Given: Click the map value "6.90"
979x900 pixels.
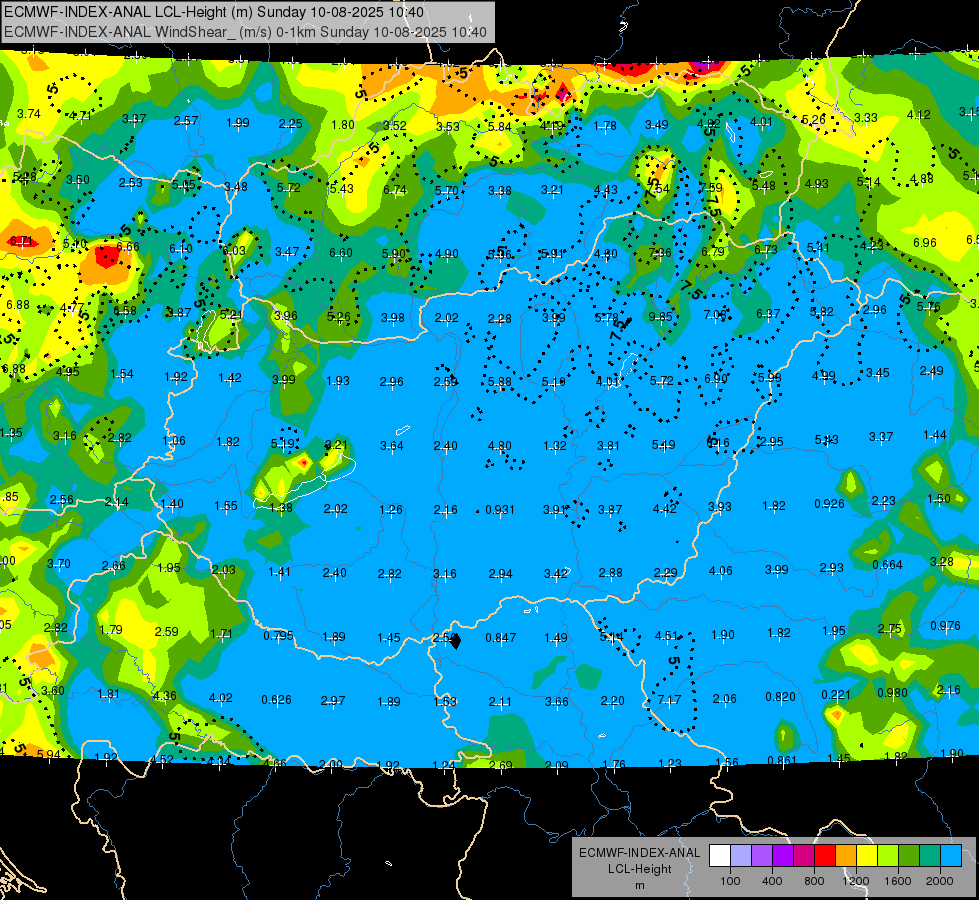Looking at the screenshot, I should pos(716,378).
